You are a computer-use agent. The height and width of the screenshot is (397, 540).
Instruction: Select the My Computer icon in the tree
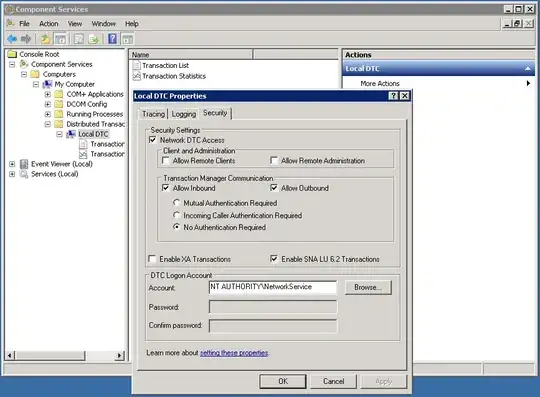click(47, 84)
